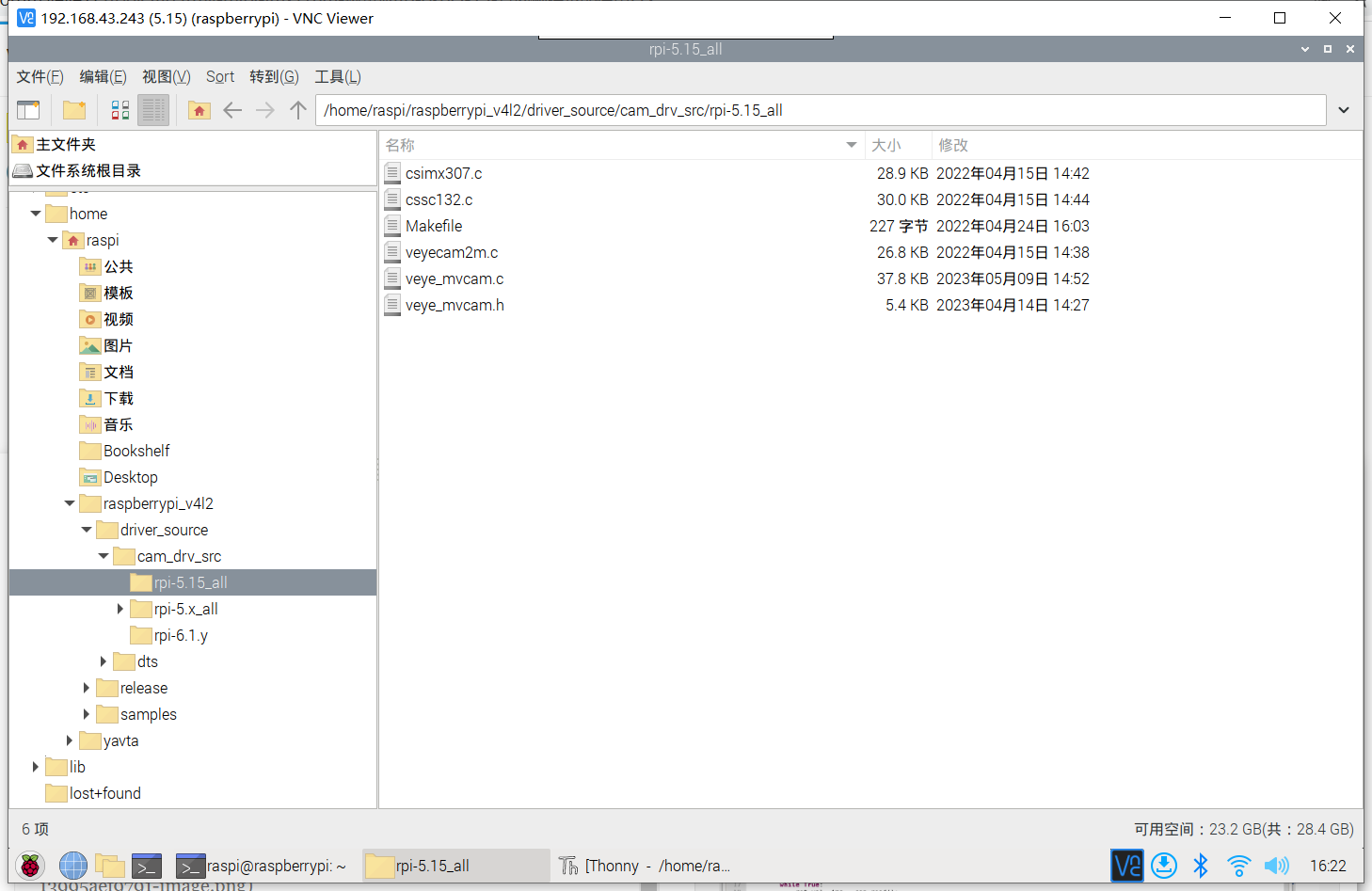
Task: Open the Raspberry Pi application menu
Action: pos(30,866)
